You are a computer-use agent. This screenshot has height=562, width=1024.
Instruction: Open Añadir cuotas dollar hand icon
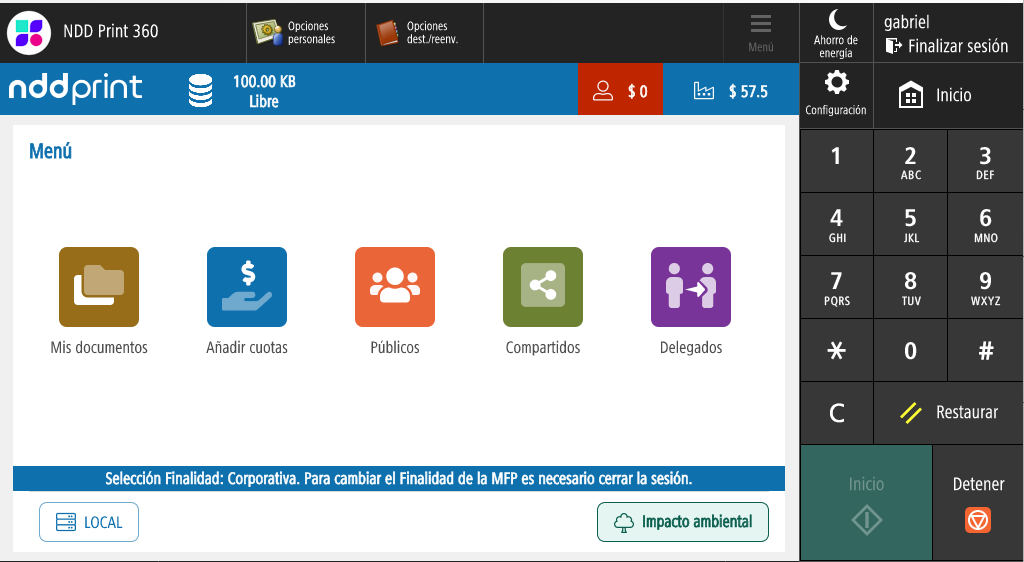(247, 287)
